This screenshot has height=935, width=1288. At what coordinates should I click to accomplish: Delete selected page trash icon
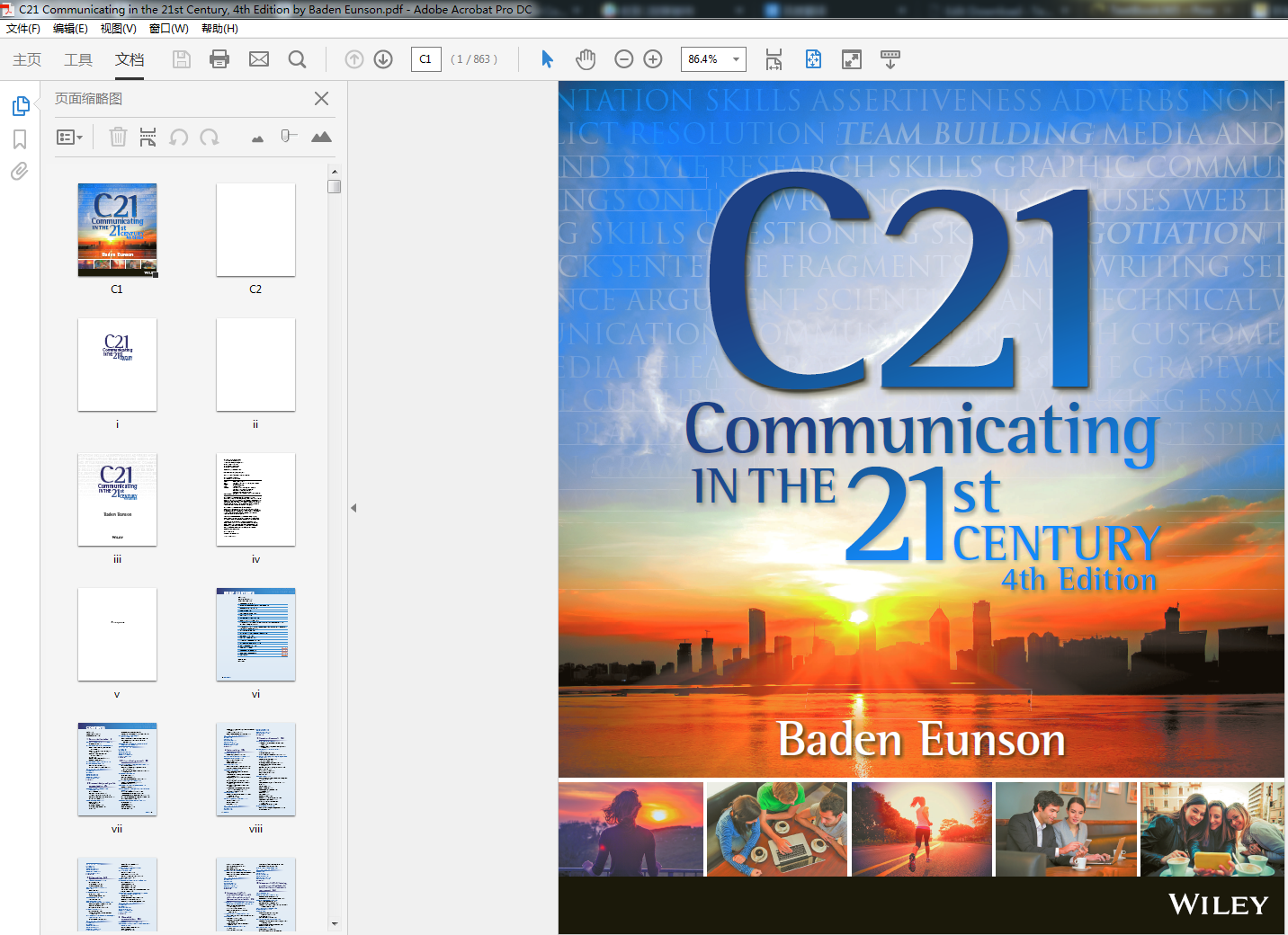pos(118,137)
